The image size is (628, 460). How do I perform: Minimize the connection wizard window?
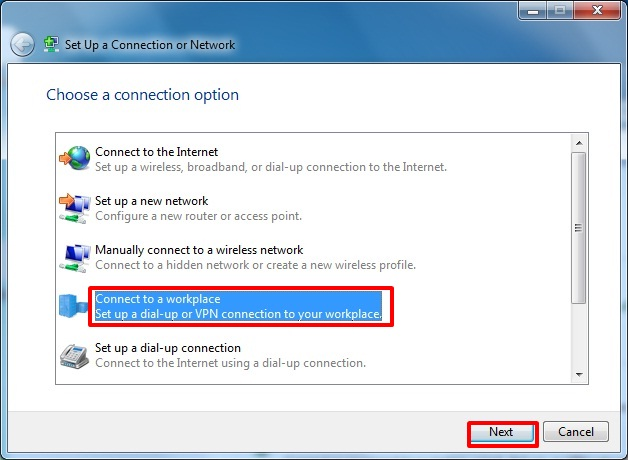(x=532, y=10)
